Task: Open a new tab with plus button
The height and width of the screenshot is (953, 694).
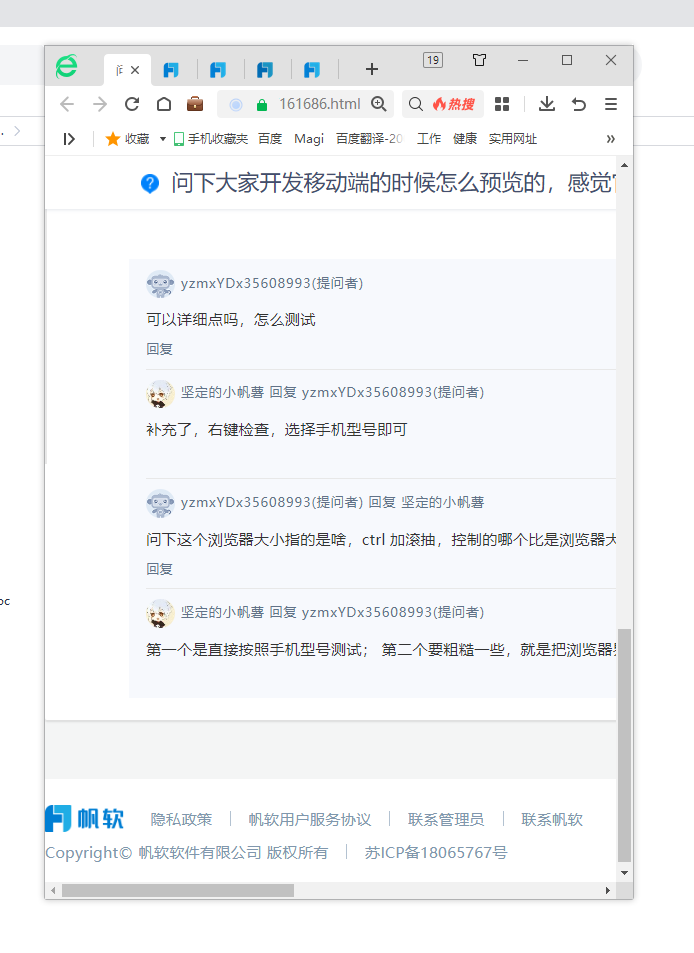Action: tap(372, 69)
